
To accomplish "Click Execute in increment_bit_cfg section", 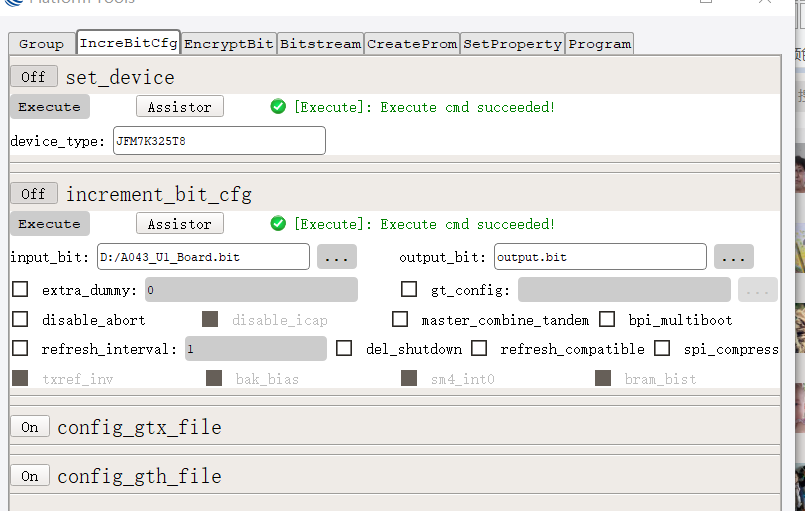I will 50,224.
